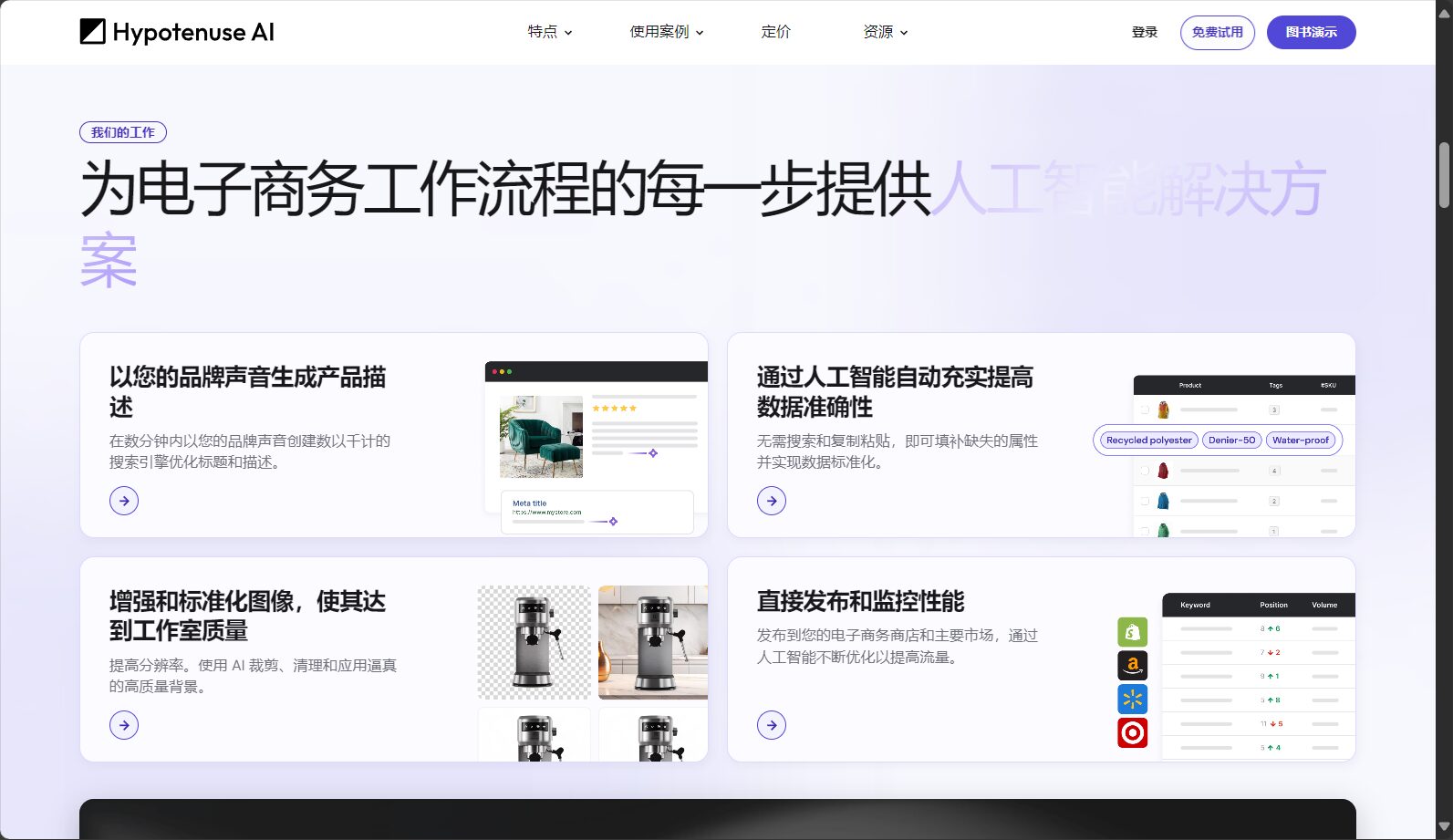Screen dimensions: 1453x840
Task: Toggle checkbox beside the yellow jacket row
Action: [x=1145, y=410]
